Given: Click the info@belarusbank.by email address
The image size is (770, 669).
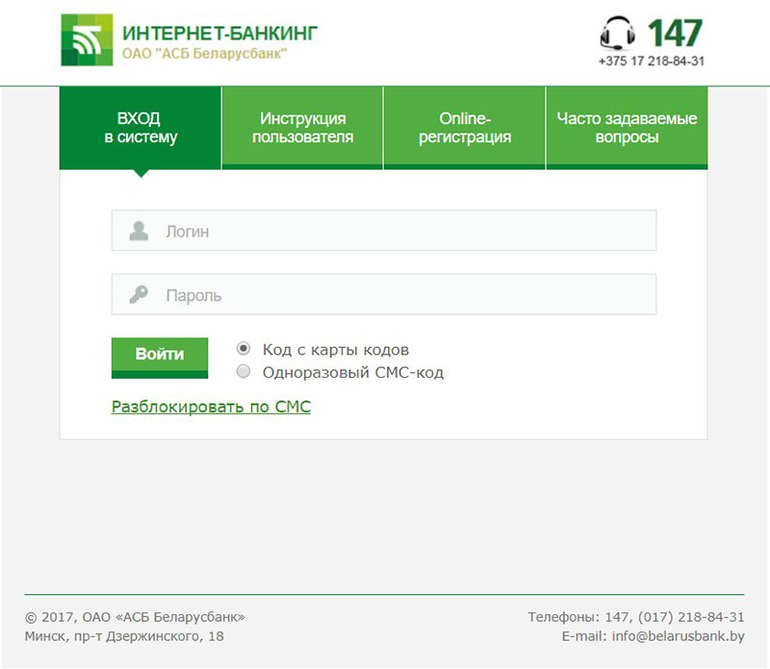Looking at the screenshot, I should [x=678, y=636].
